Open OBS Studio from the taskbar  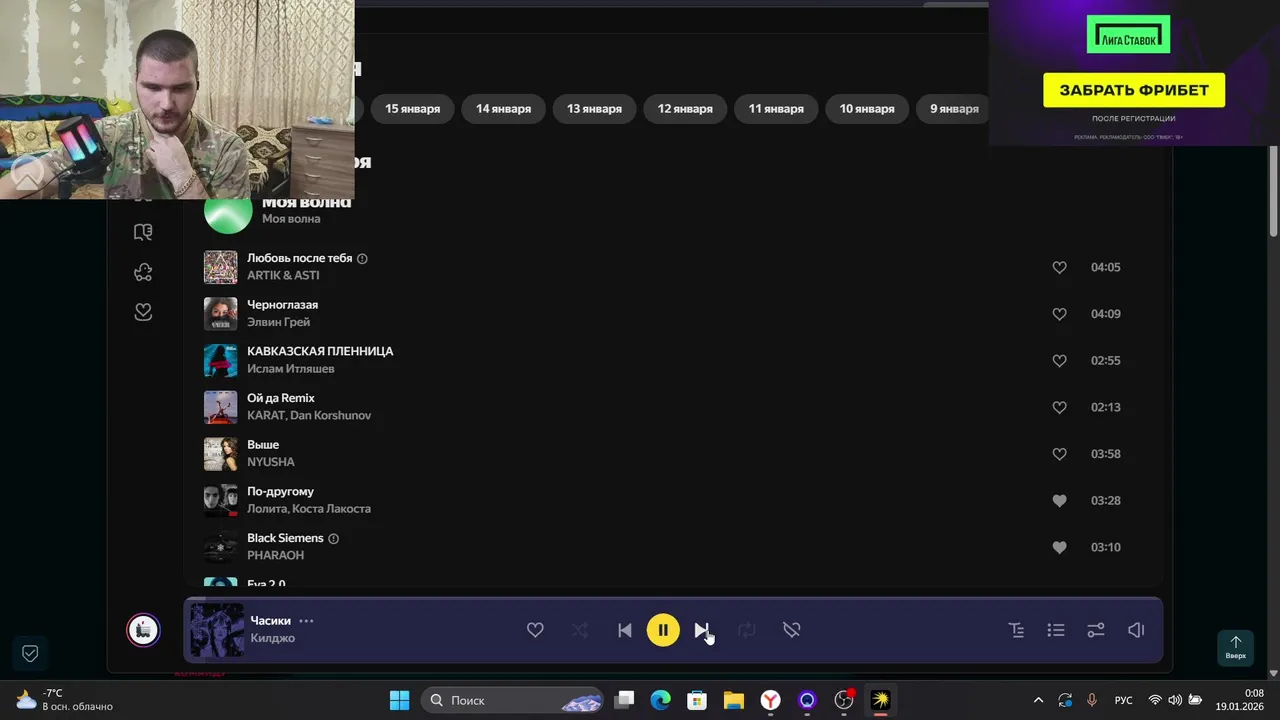[844, 700]
